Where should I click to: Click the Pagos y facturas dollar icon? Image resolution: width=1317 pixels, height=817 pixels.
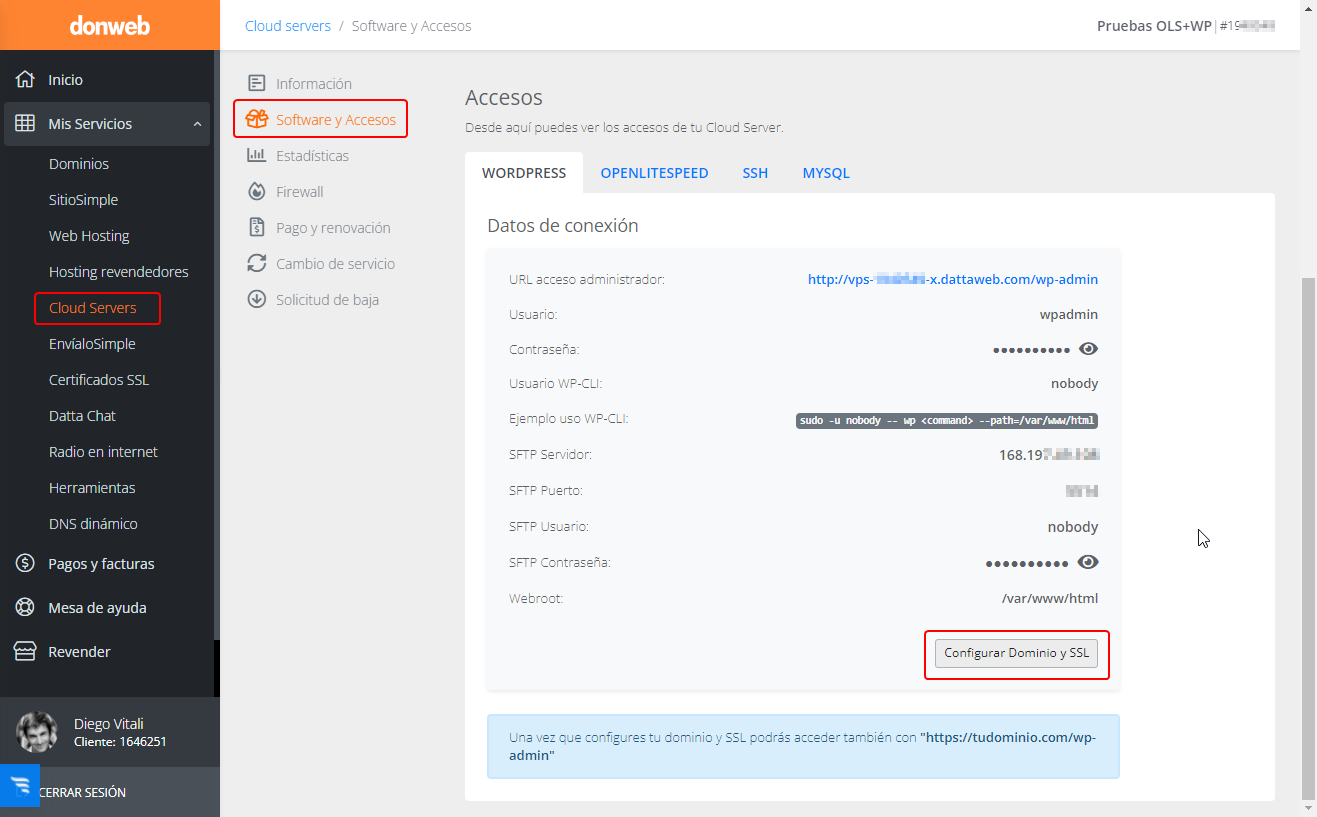[x=25, y=564]
